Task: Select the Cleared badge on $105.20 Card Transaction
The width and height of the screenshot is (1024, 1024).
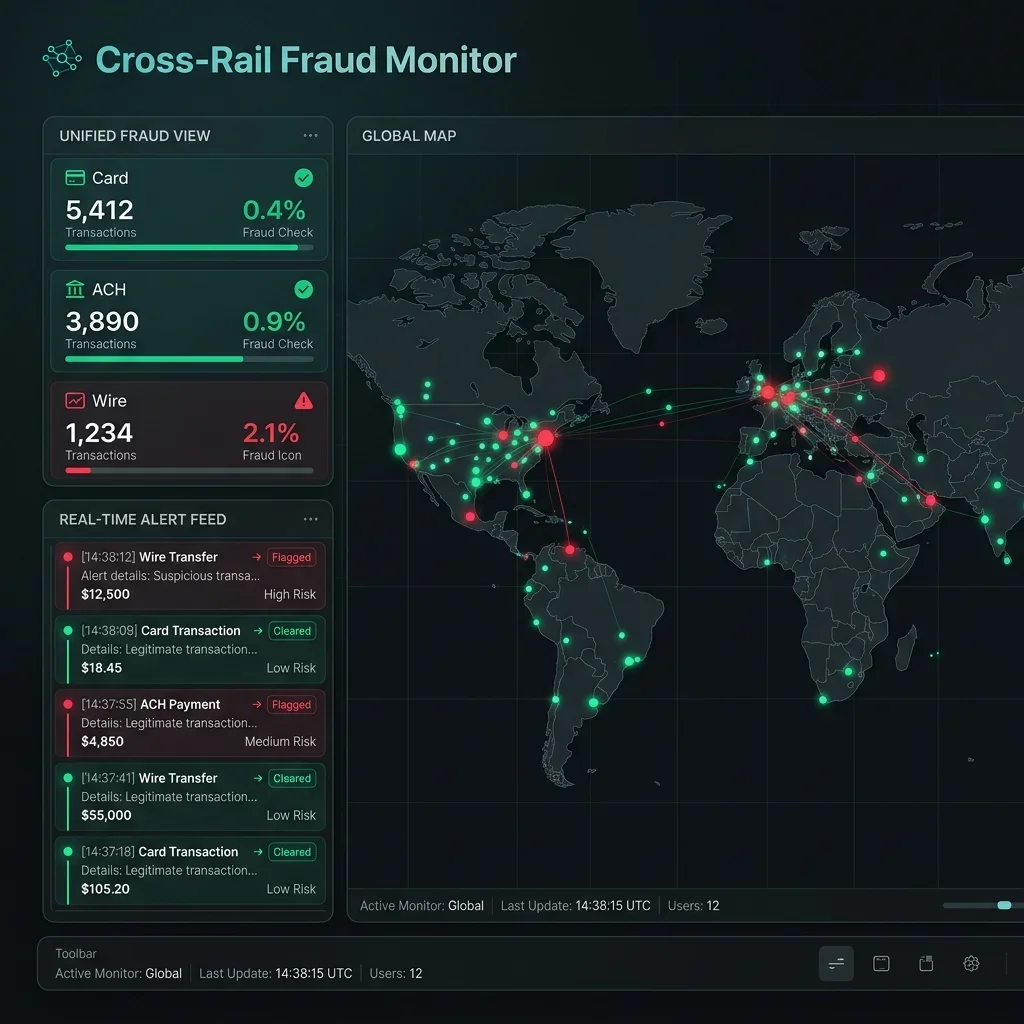Action: 292,852
